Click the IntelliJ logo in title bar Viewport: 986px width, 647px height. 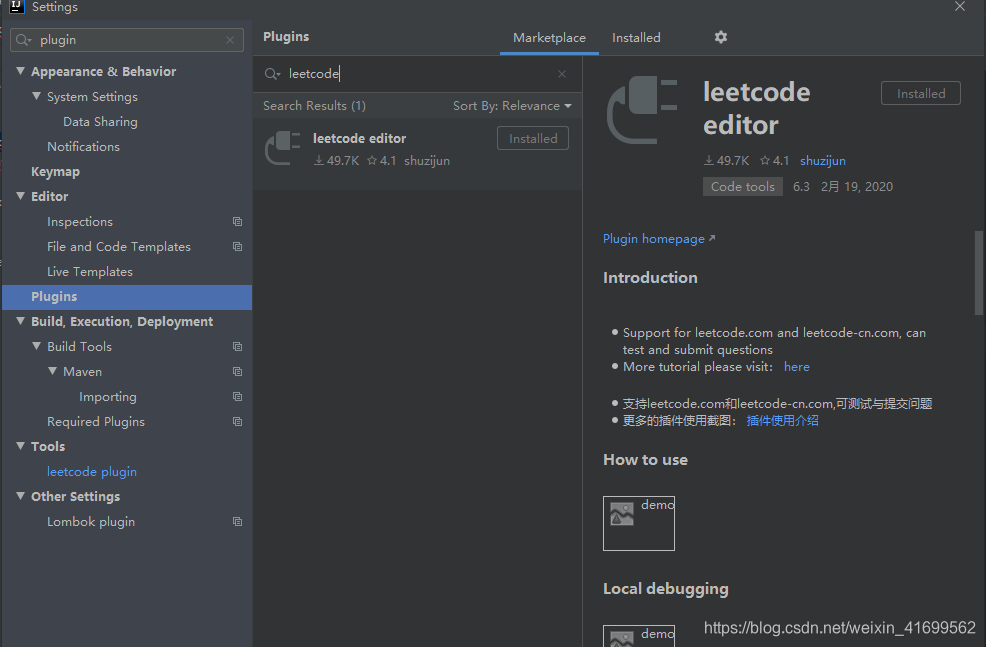(16, 6)
